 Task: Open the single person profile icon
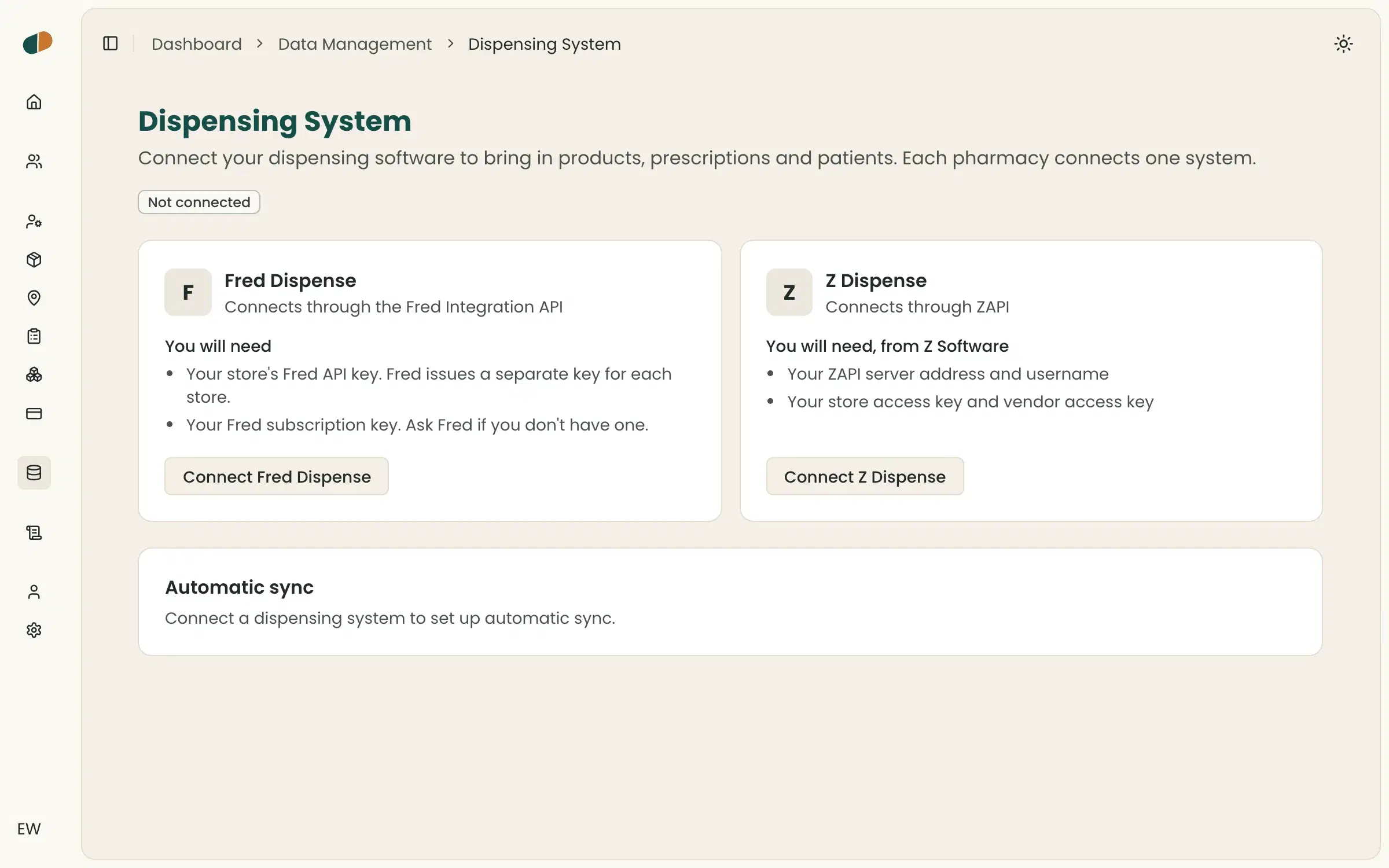click(x=34, y=592)
